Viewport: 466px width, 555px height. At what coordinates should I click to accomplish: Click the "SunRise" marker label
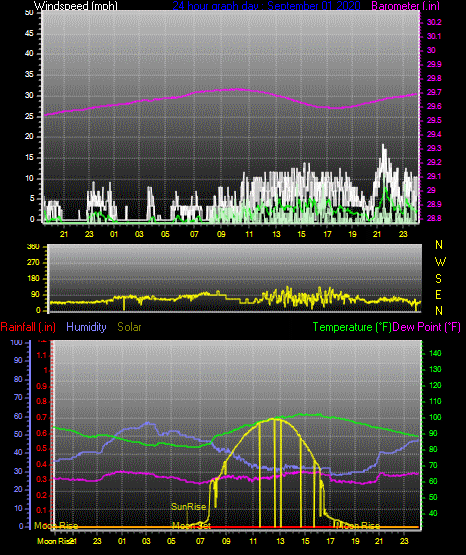(189, 507)
